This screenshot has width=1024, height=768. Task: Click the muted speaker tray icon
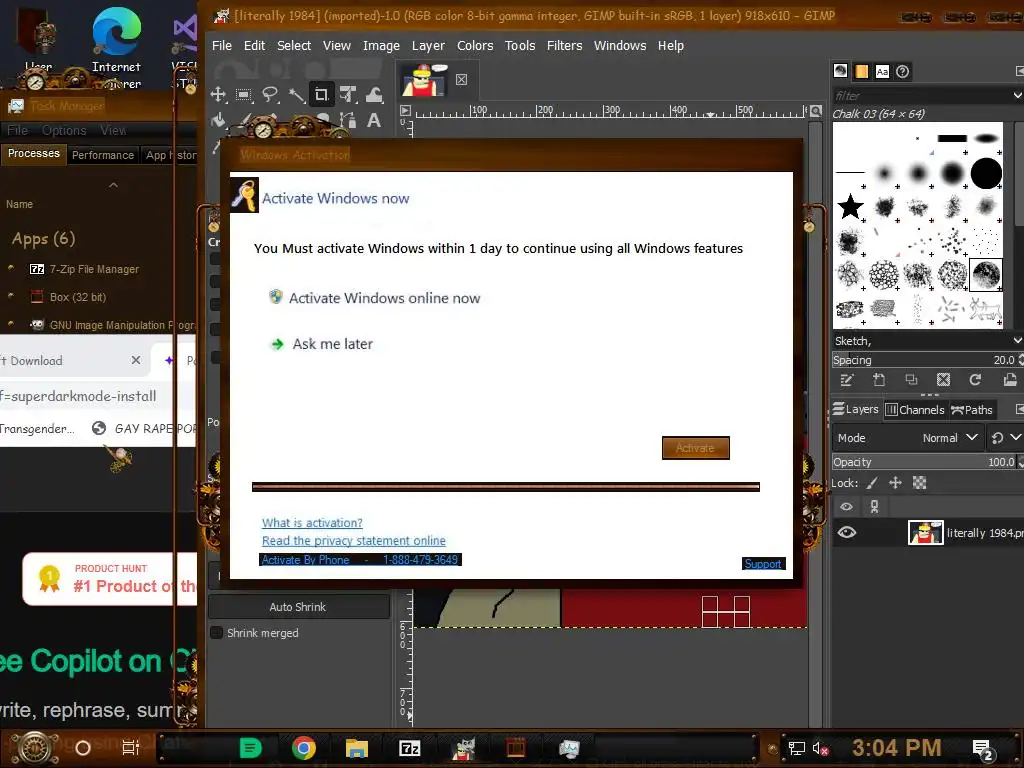pyautogui.click(x=820, y=748)
